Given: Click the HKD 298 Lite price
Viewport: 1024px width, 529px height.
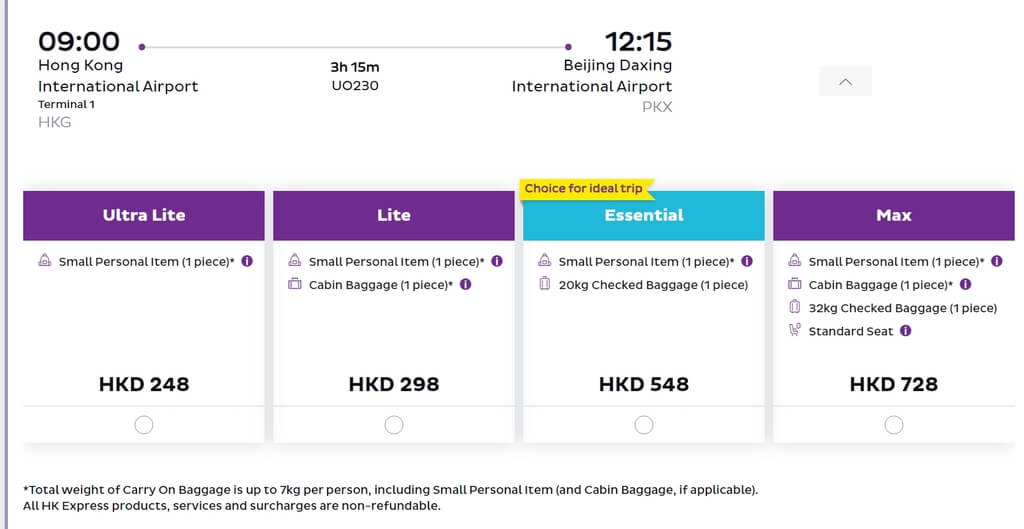Looking at the screenshot, I should click(394, 384).
